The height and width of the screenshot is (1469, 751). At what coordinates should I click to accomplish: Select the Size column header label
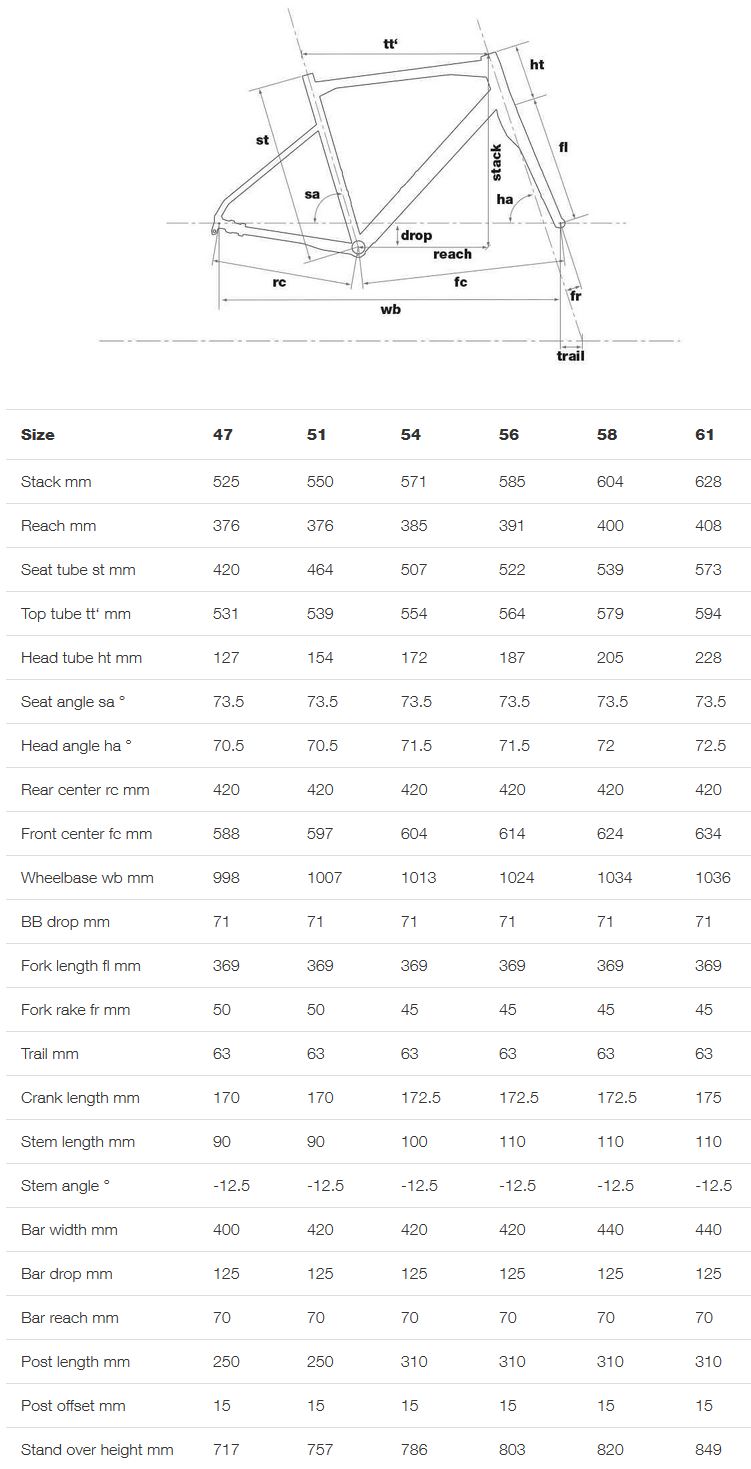pos(38,435)
